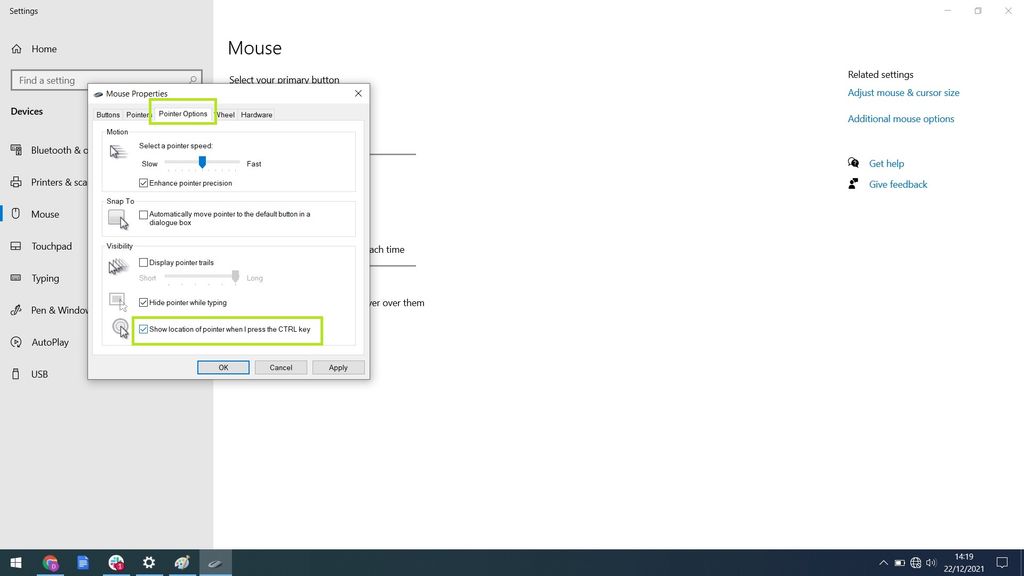Open the Wheel tab in Mouse Properties

(225, 114)
